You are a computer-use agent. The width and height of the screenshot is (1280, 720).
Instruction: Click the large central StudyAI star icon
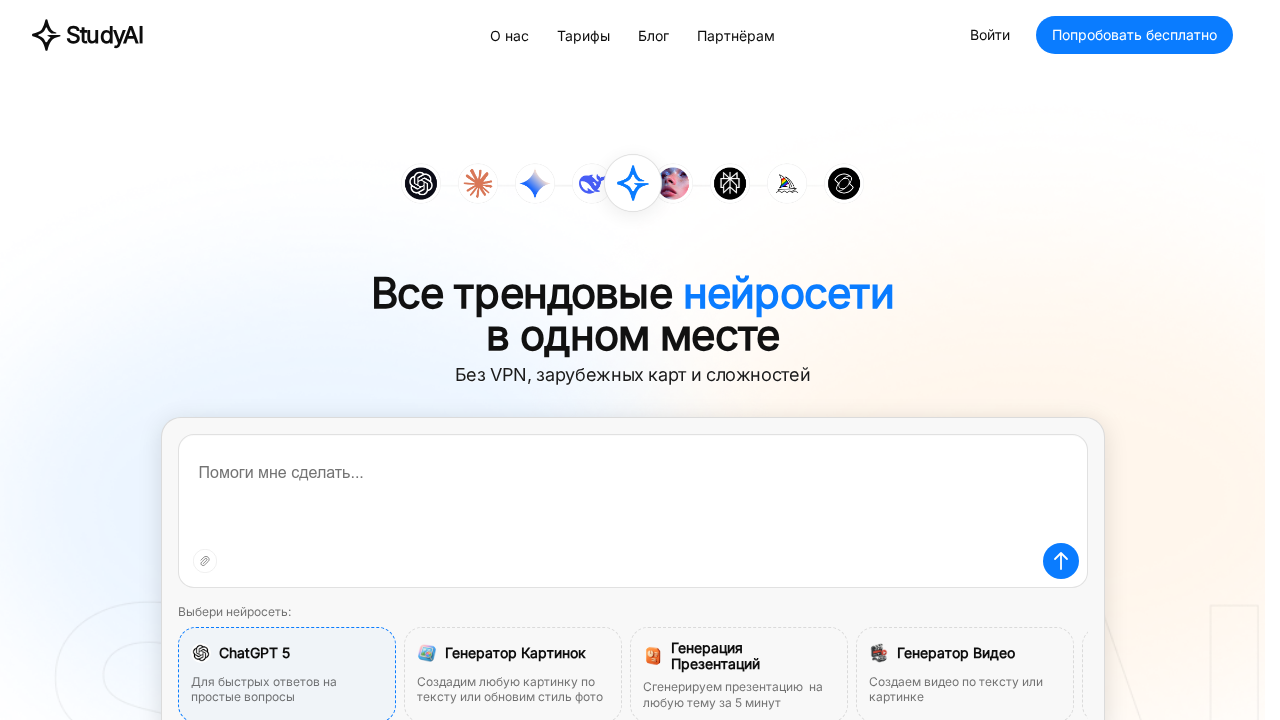[633, 183]
